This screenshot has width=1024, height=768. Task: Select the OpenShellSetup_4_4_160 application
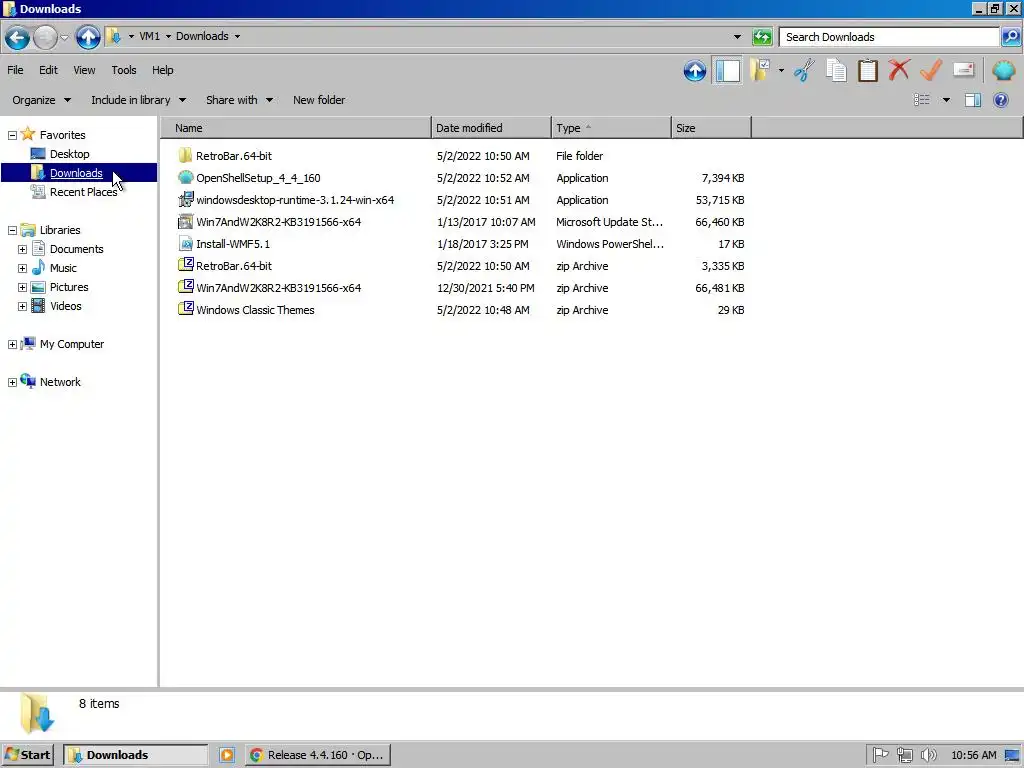click(x=258, y=178)
